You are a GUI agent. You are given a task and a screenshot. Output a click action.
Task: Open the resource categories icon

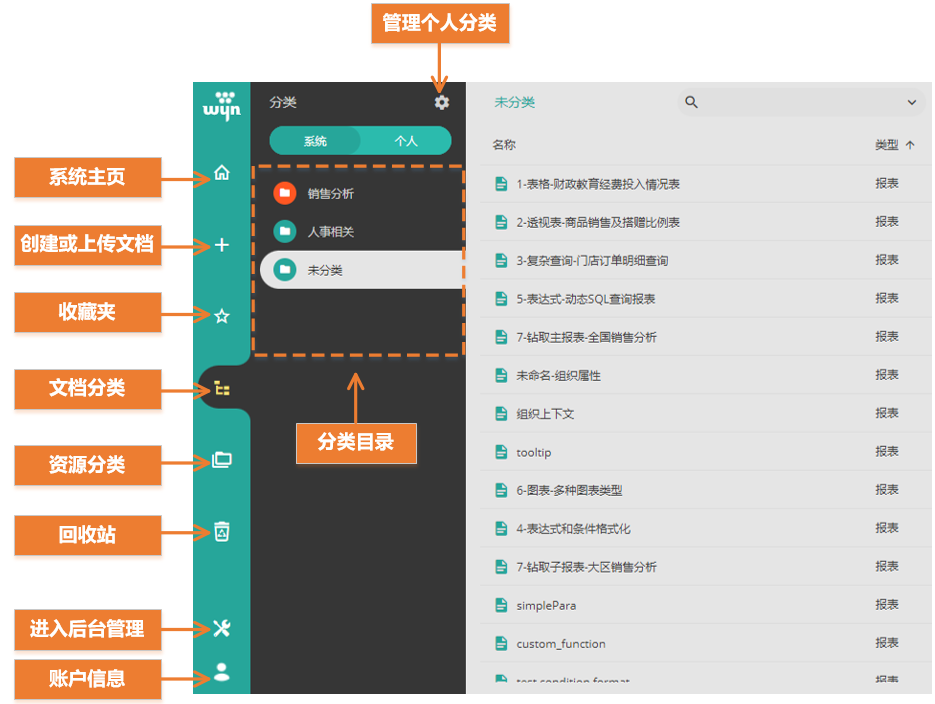(222, 460)
